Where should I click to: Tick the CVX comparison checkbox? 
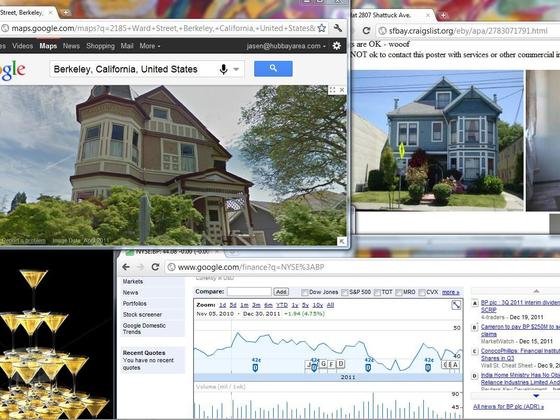[421, 292]
